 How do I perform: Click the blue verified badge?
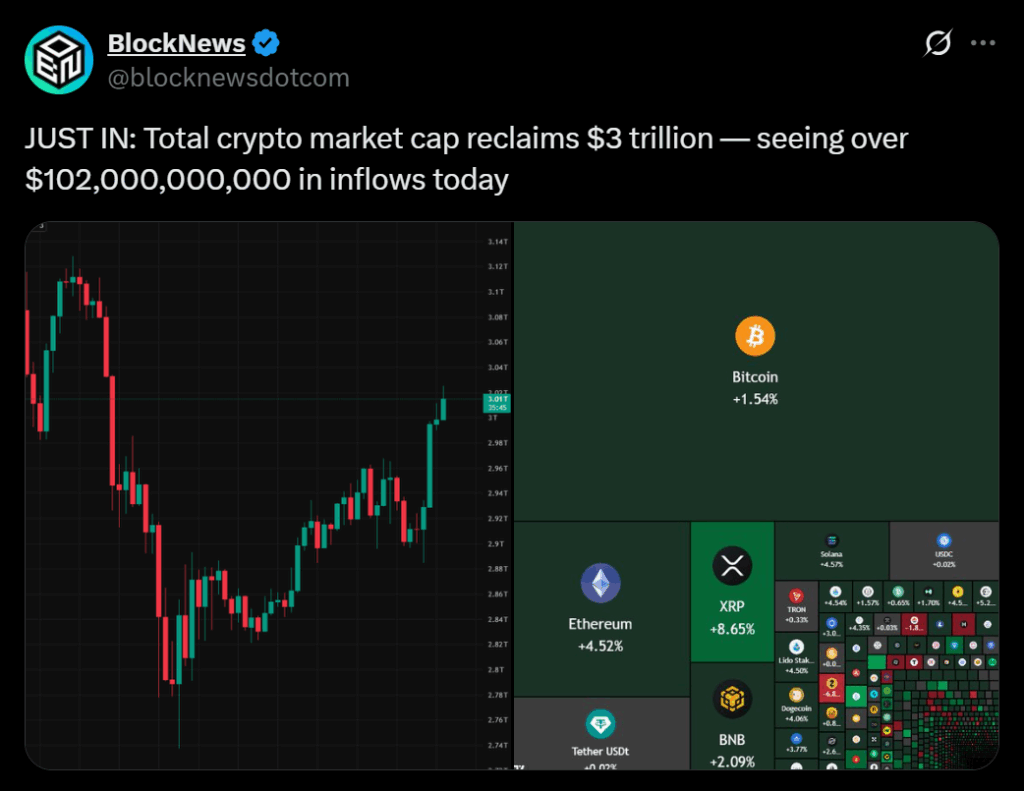click(x=265, y=43)
